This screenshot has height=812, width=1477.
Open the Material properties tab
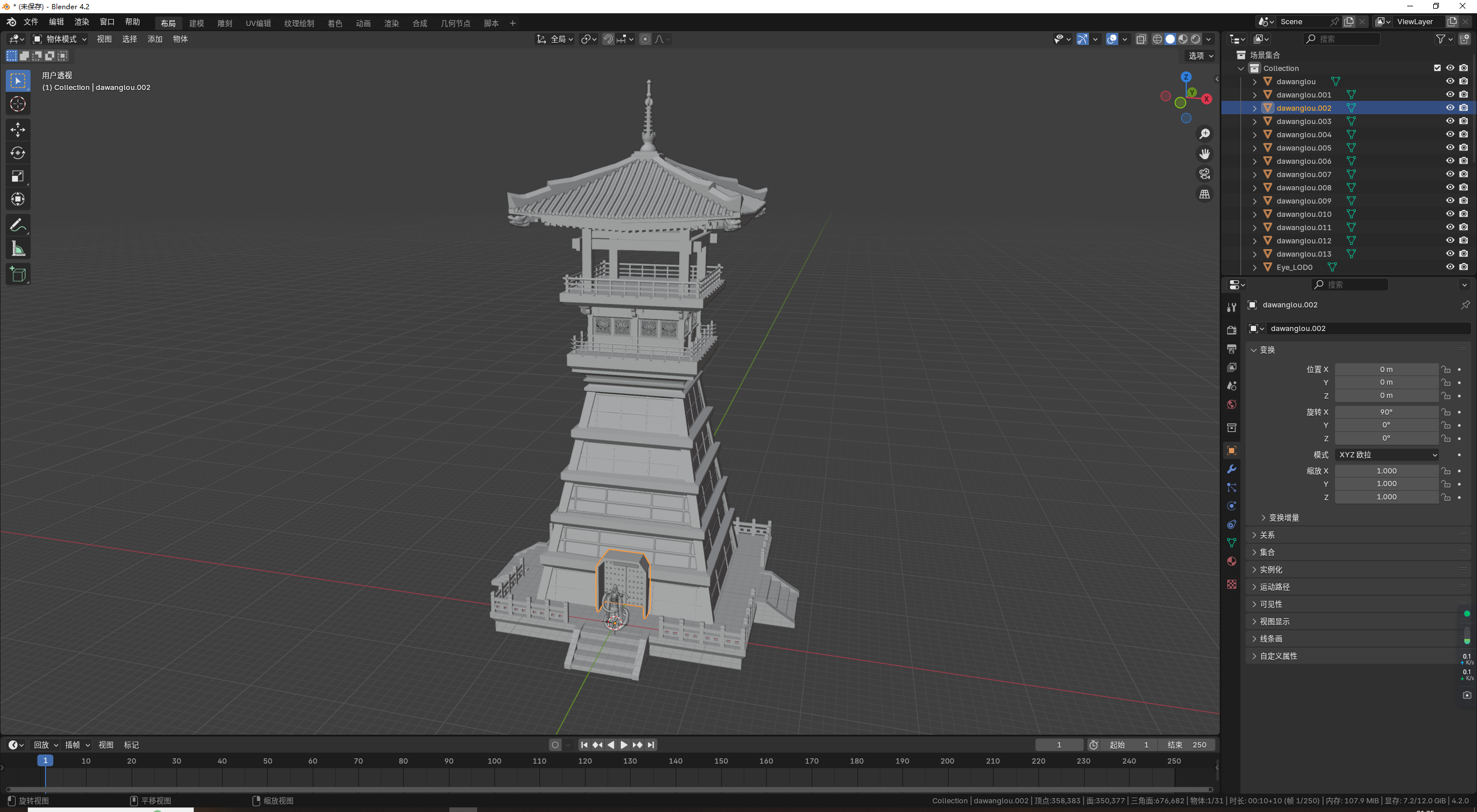1232,562
